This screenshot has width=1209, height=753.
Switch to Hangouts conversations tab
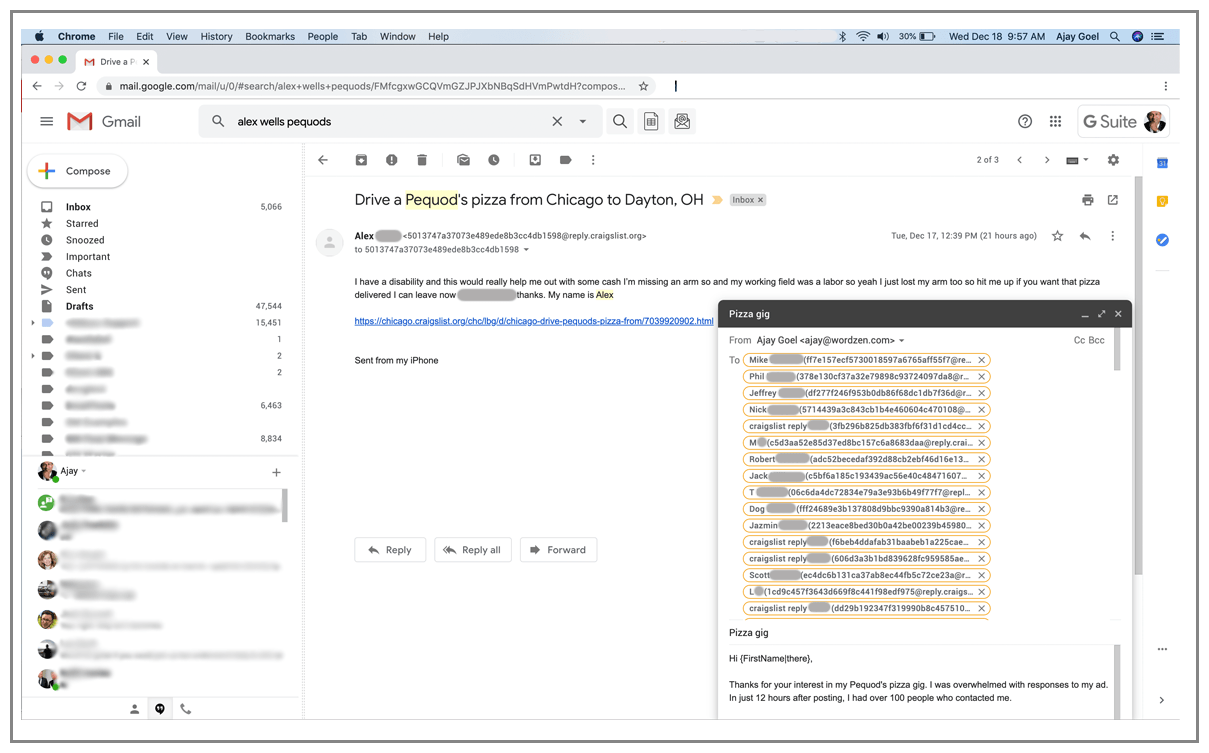(160, 708)
